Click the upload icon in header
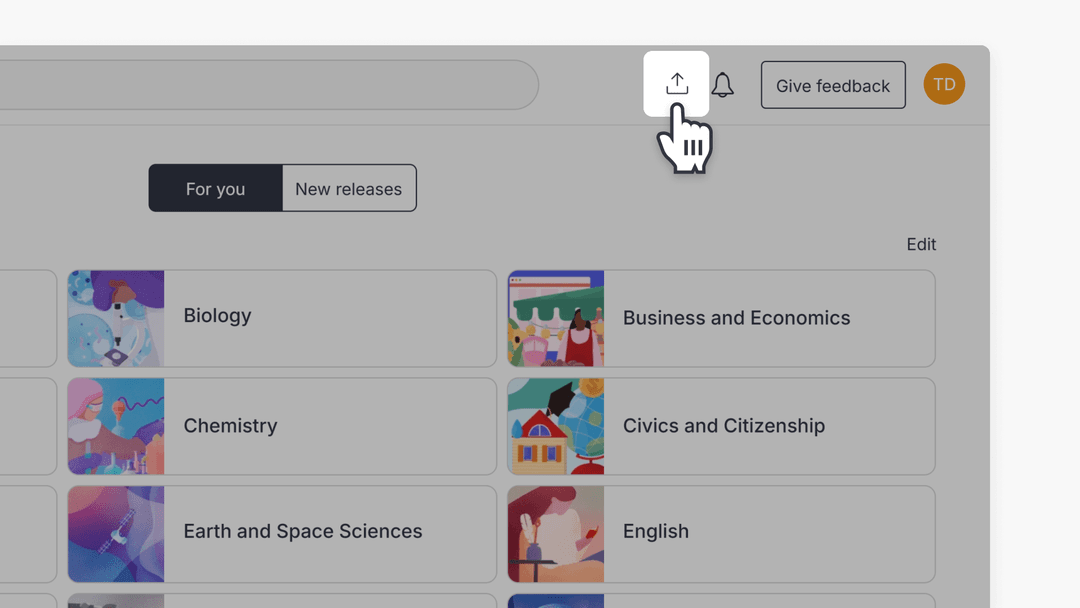1080x608 pixels. click(677, 84)
